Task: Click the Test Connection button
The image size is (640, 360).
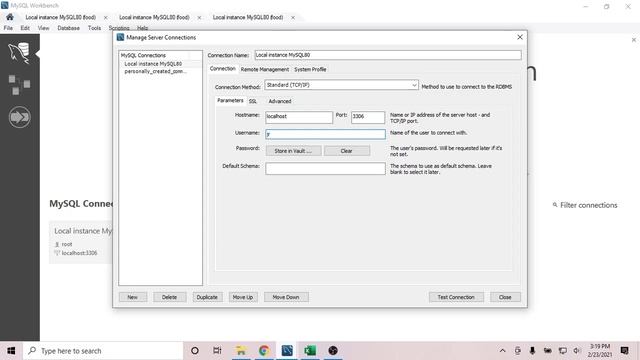Action: click(456, 297)
